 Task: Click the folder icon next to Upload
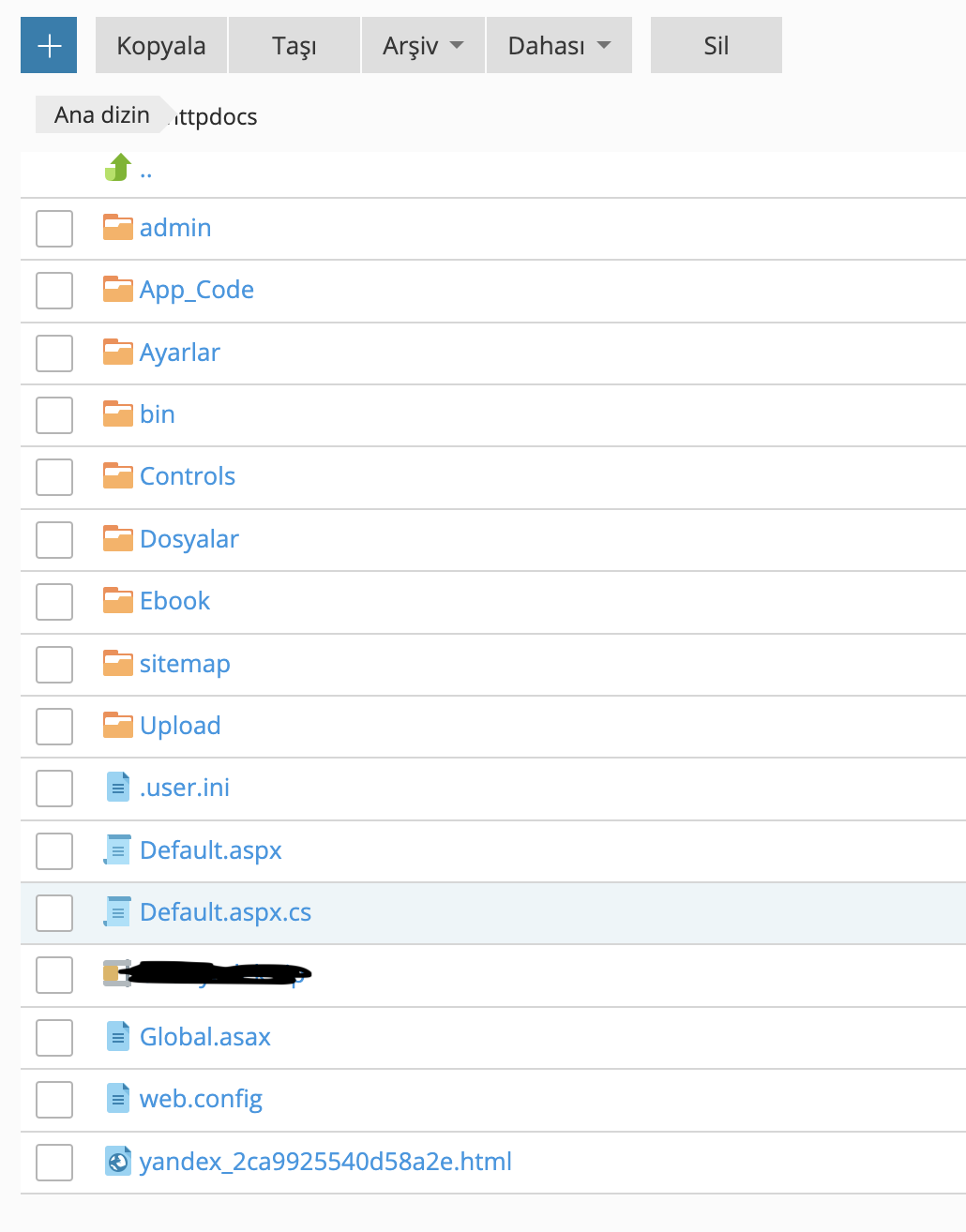point(117,725)
